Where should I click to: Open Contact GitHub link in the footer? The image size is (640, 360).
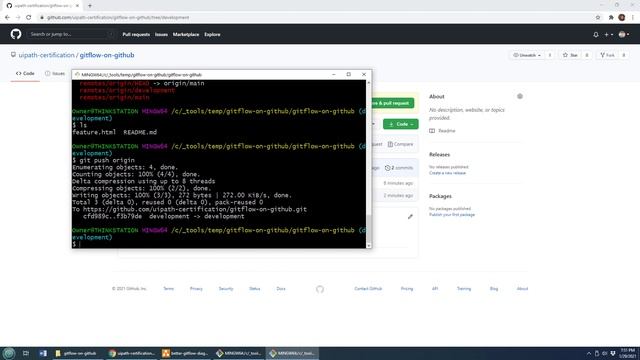tap(368, 289)
